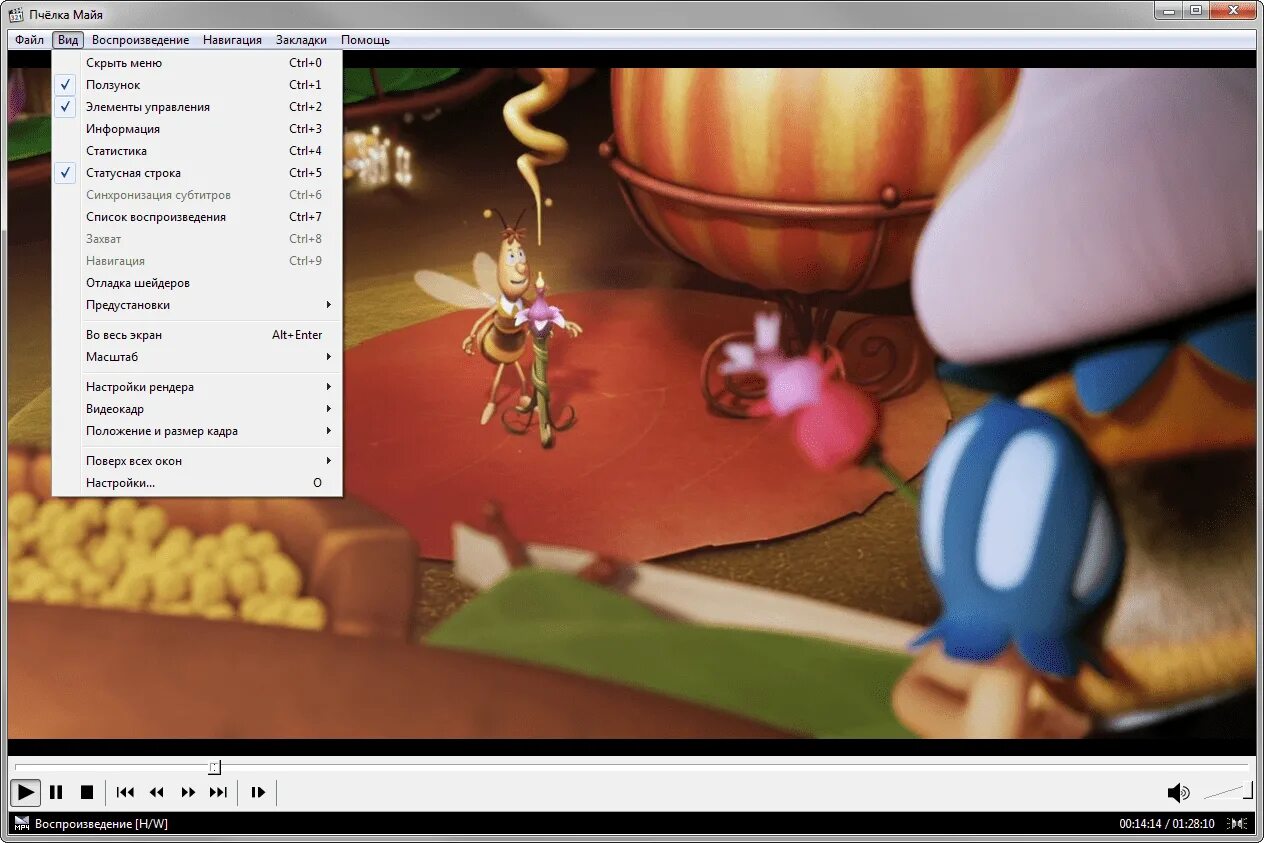
Task: Select Отладка шейдеров entry
Action: click(x=197, y=283)
